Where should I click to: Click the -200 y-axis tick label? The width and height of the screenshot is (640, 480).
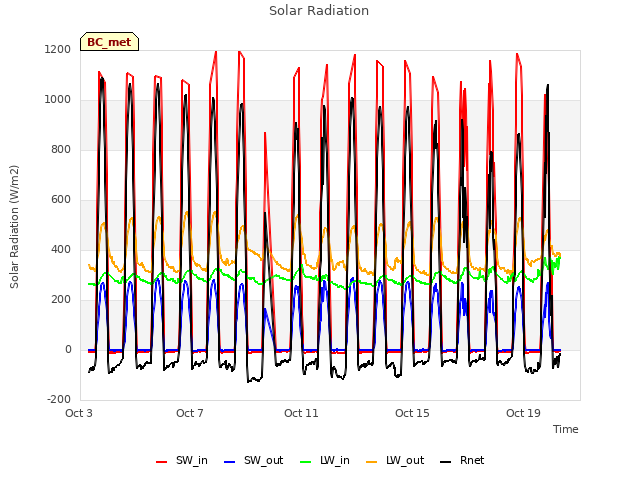click(x=59, y=400)
